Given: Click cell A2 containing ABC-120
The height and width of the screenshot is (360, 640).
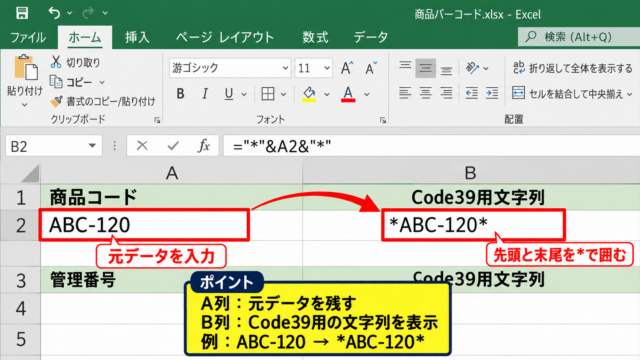Looking at the screenshot, I should [144, 225].
